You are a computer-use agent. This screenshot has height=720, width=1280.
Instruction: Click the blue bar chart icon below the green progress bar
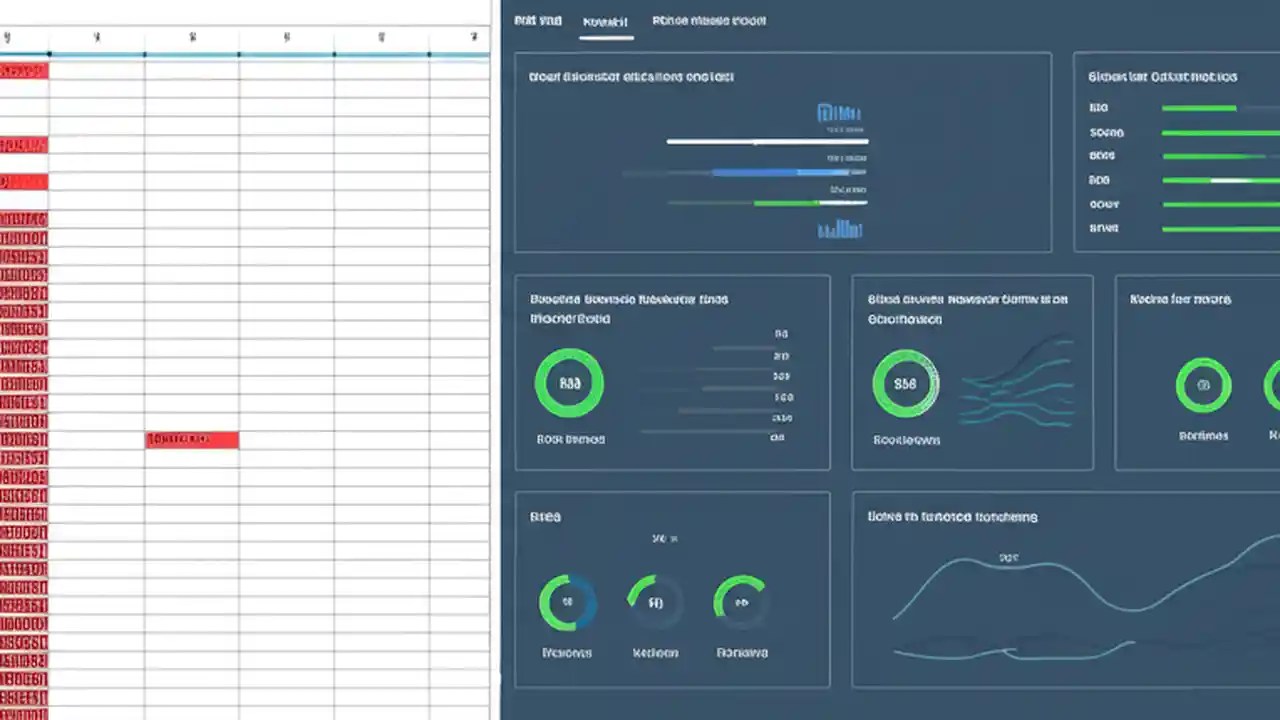[839, 229]
